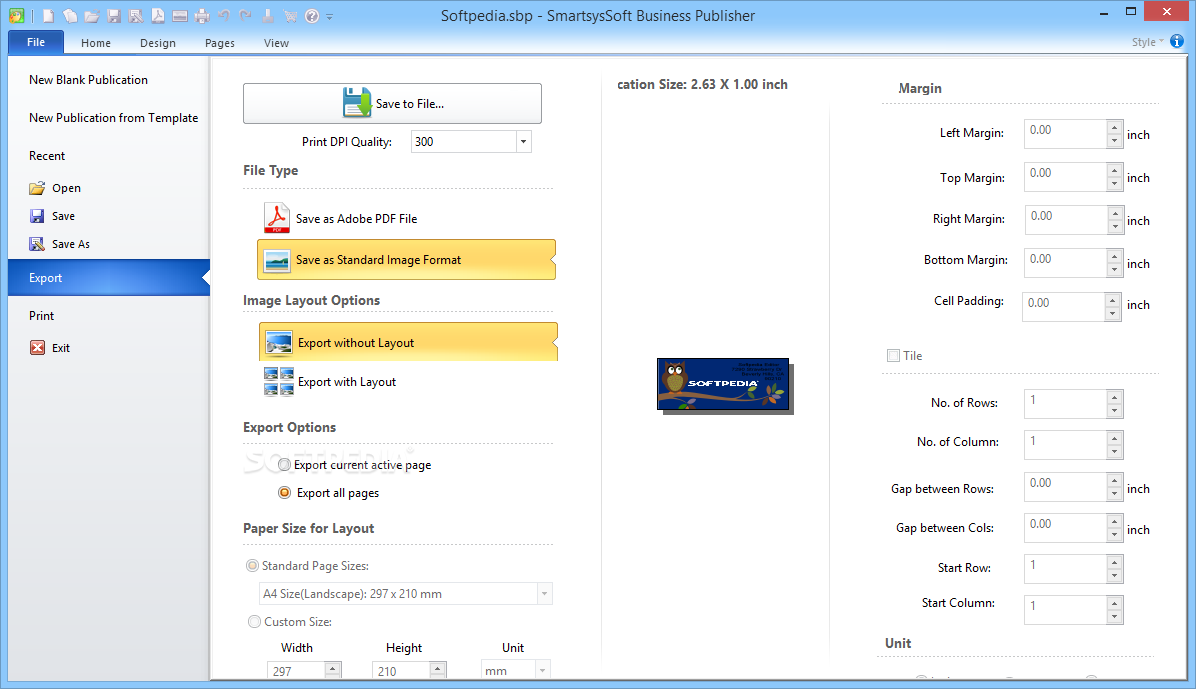This screenshot has height=689, width=1196.
Task: Increase No. of Rows with up arrow
Action: [1114, 398]
